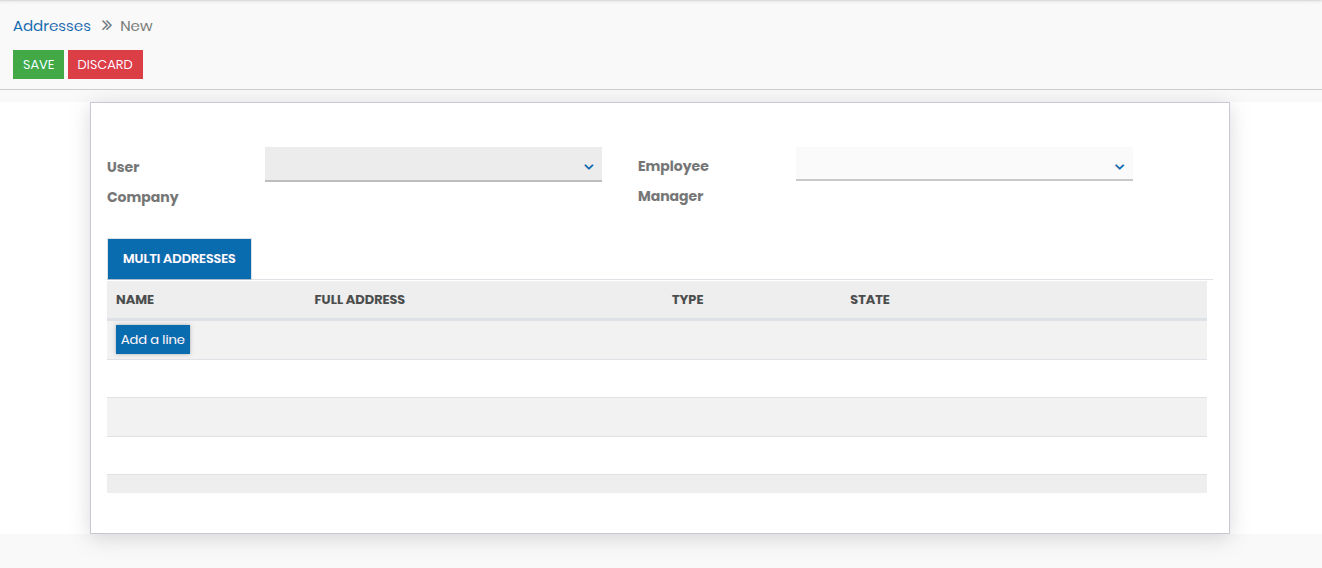Sort by the Full Address column header
Image resolution: width=1322 pixels, height=568 pixels.
(x=359, y=300)
